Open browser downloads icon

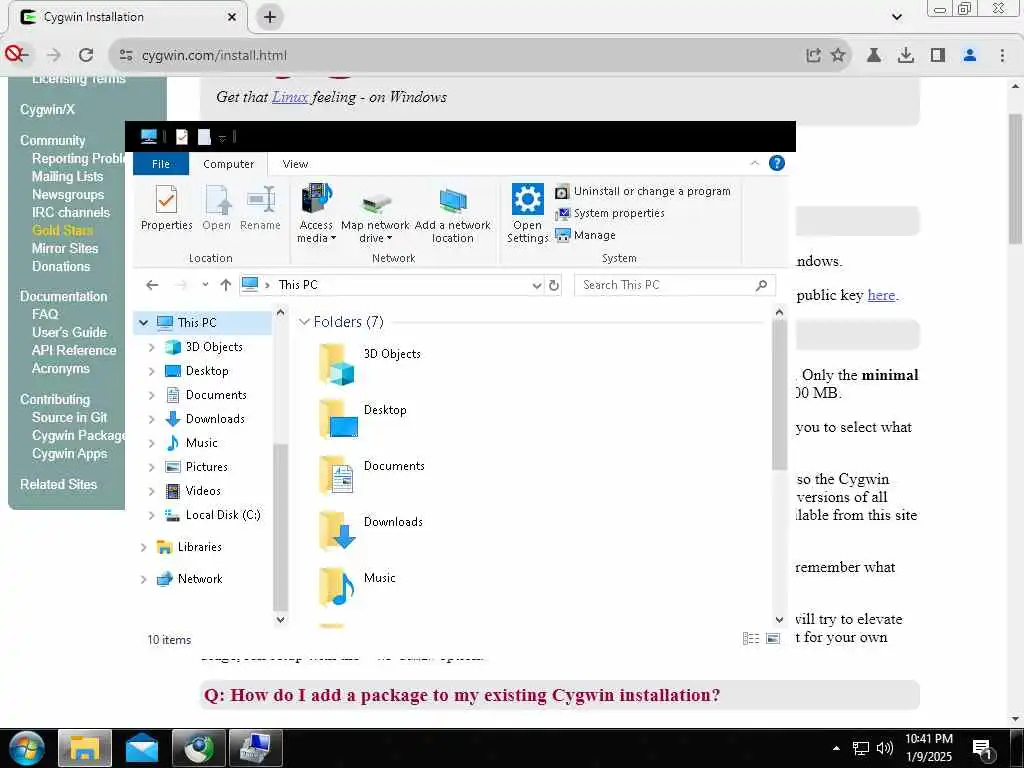pyautogui.click(x=905, y=55)
